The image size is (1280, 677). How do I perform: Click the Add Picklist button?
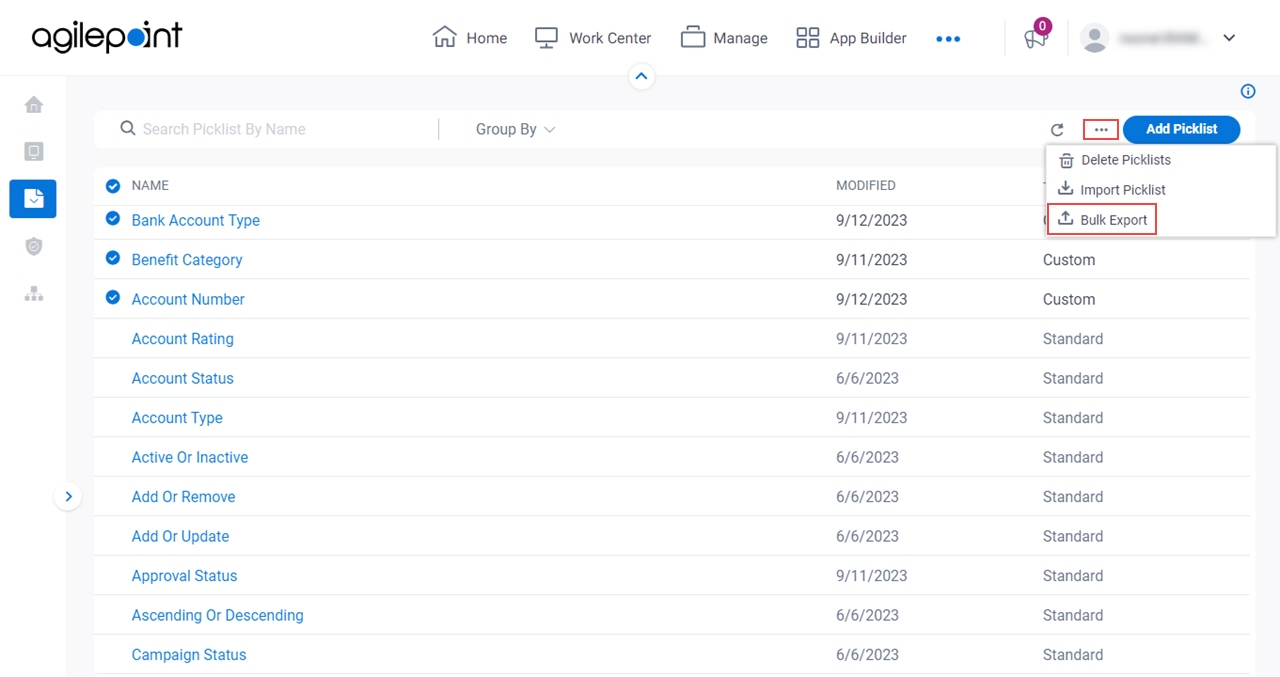click(x=1181, y=129)
